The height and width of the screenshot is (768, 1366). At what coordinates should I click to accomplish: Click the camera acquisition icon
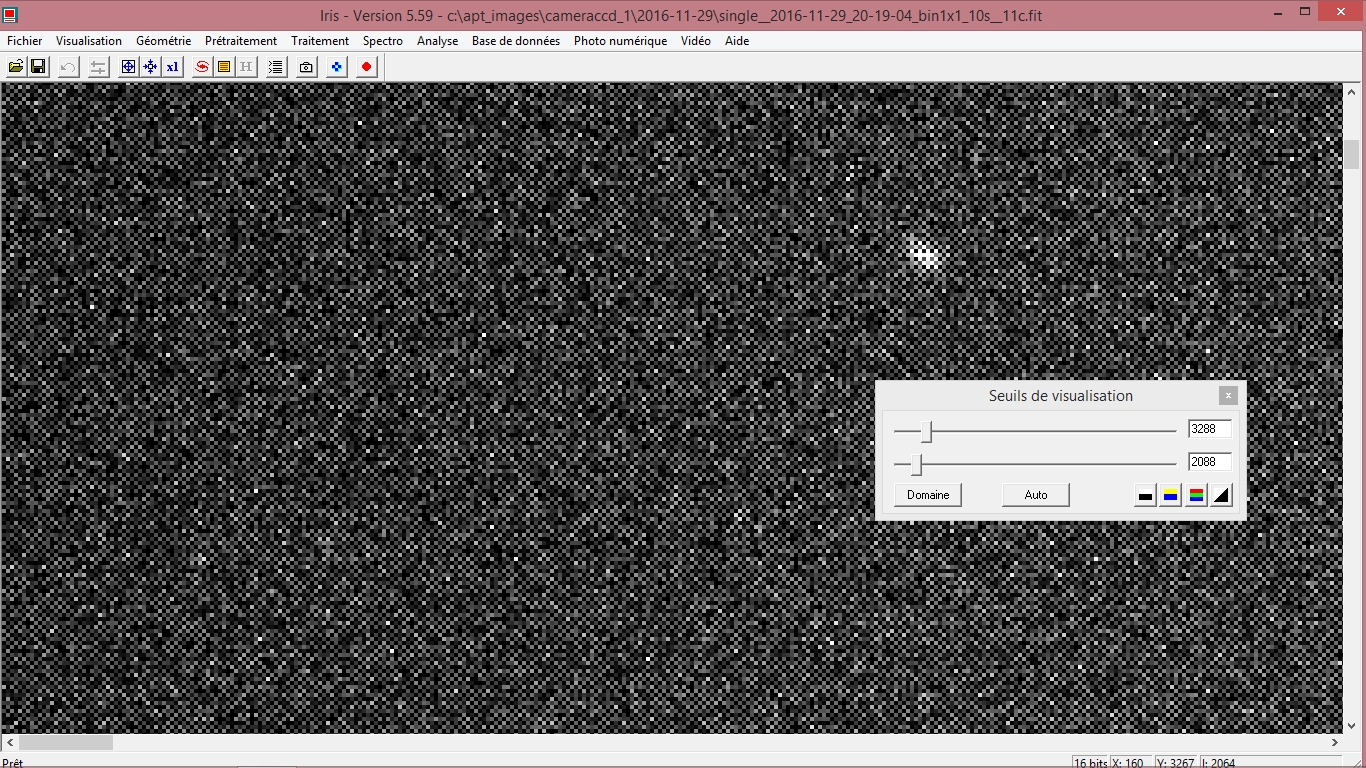tap(306, 67)
